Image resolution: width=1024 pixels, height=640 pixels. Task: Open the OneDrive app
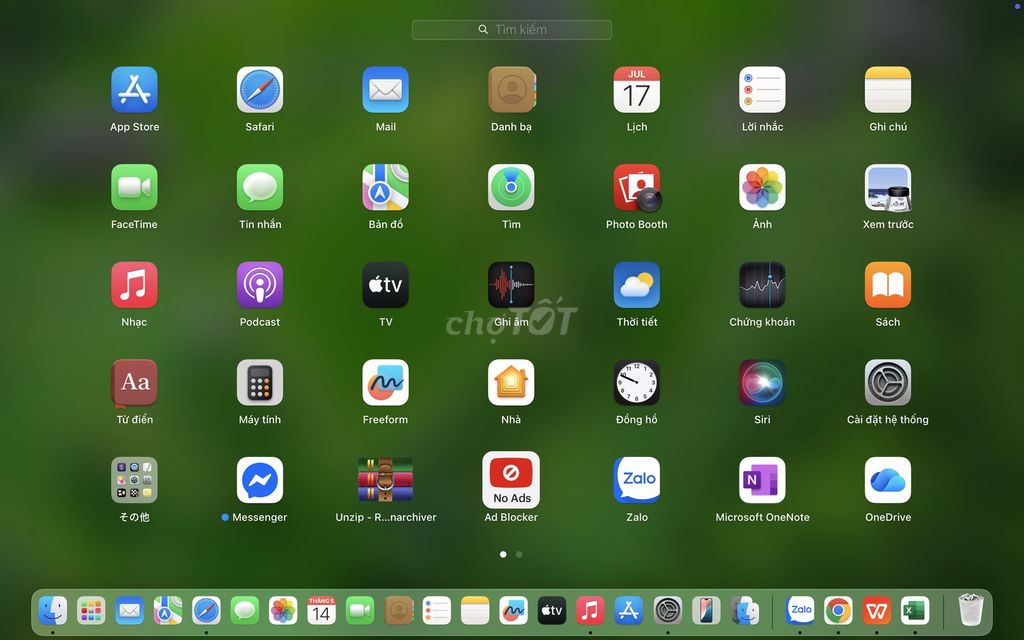pos(888,480)
